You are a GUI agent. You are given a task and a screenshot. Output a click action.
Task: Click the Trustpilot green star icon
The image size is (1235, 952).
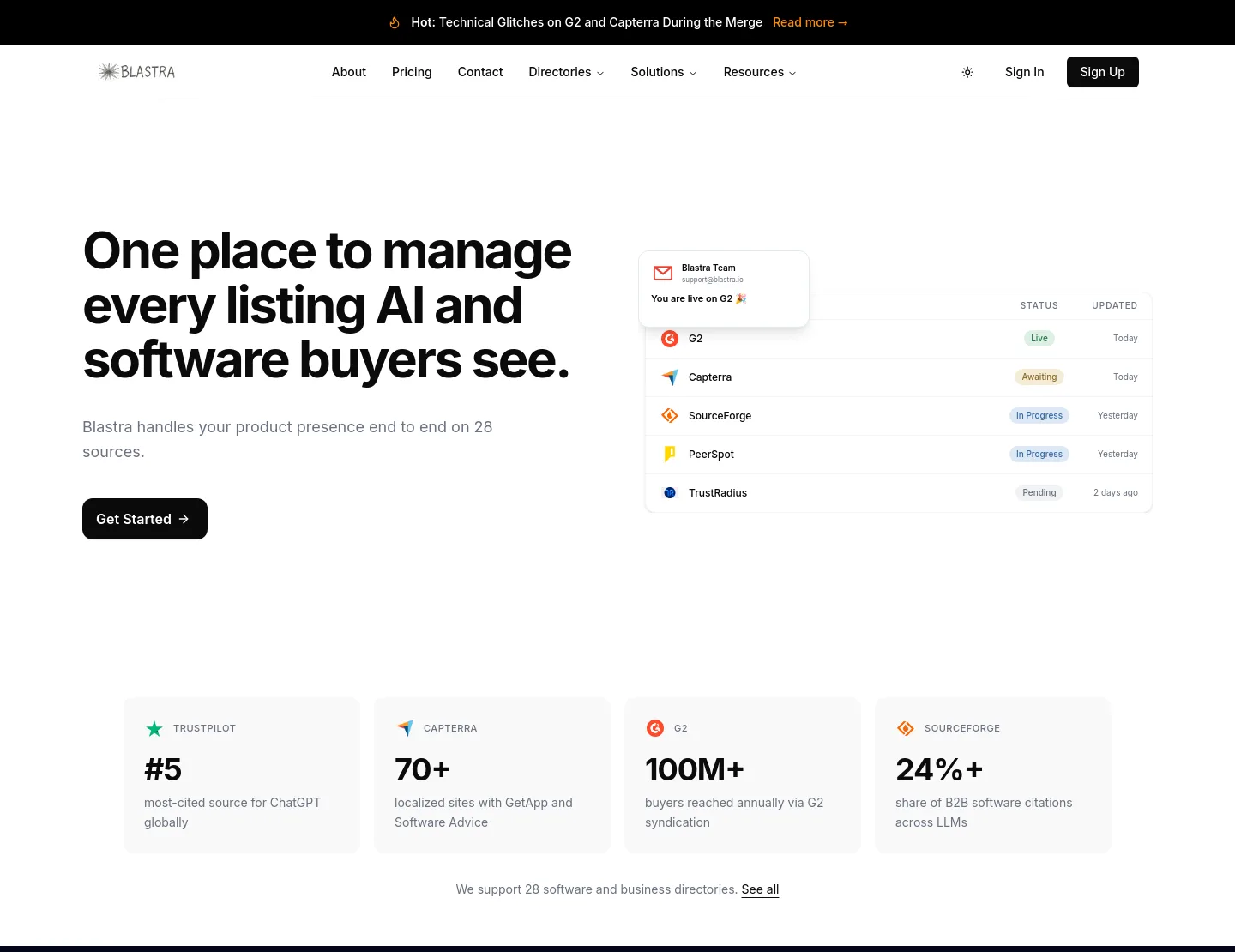[154, 729]
